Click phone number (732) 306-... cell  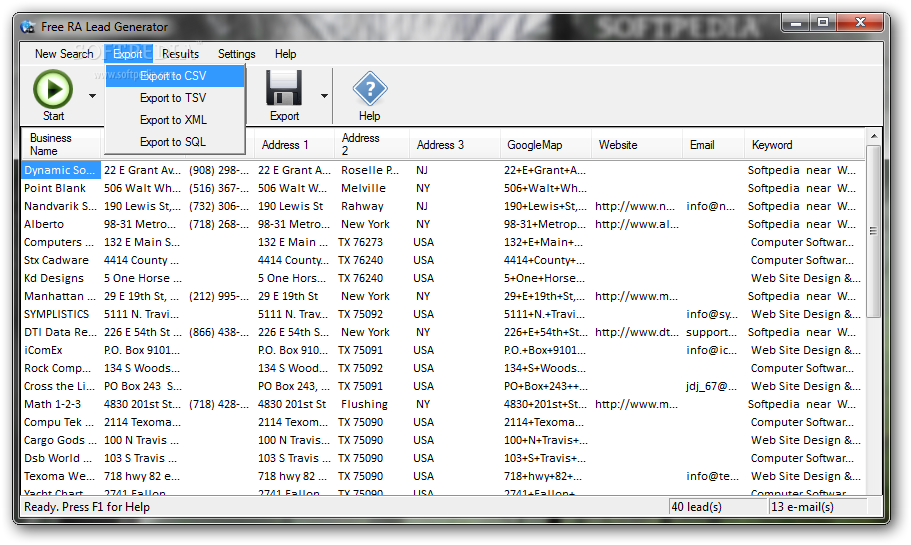pyautogui.click(x=218, y=206)
